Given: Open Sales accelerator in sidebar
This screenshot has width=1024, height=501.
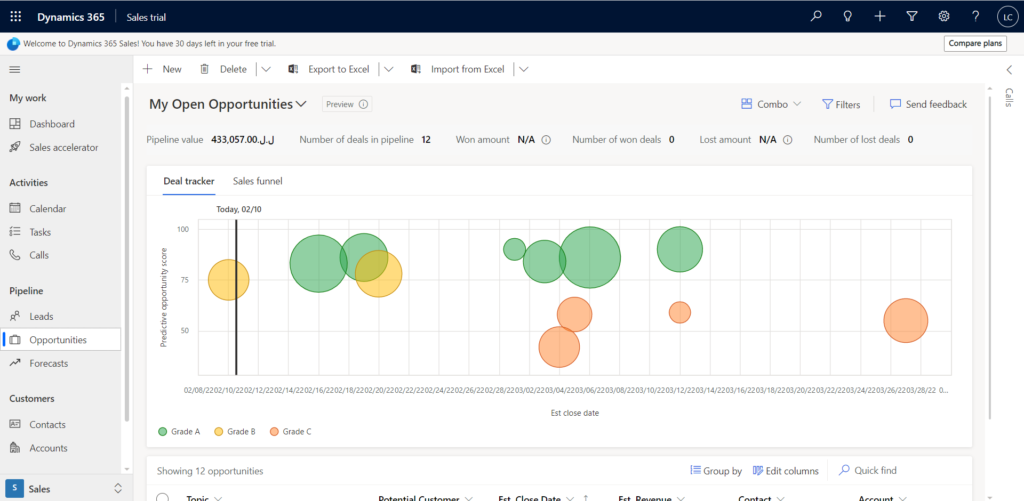Looking at the screenshot, I should click(x=54, y=148).
